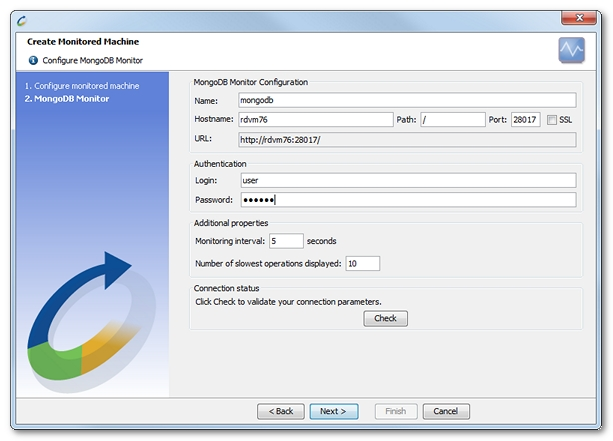
Task: Close the dialog window
Action: coord(579,18)
